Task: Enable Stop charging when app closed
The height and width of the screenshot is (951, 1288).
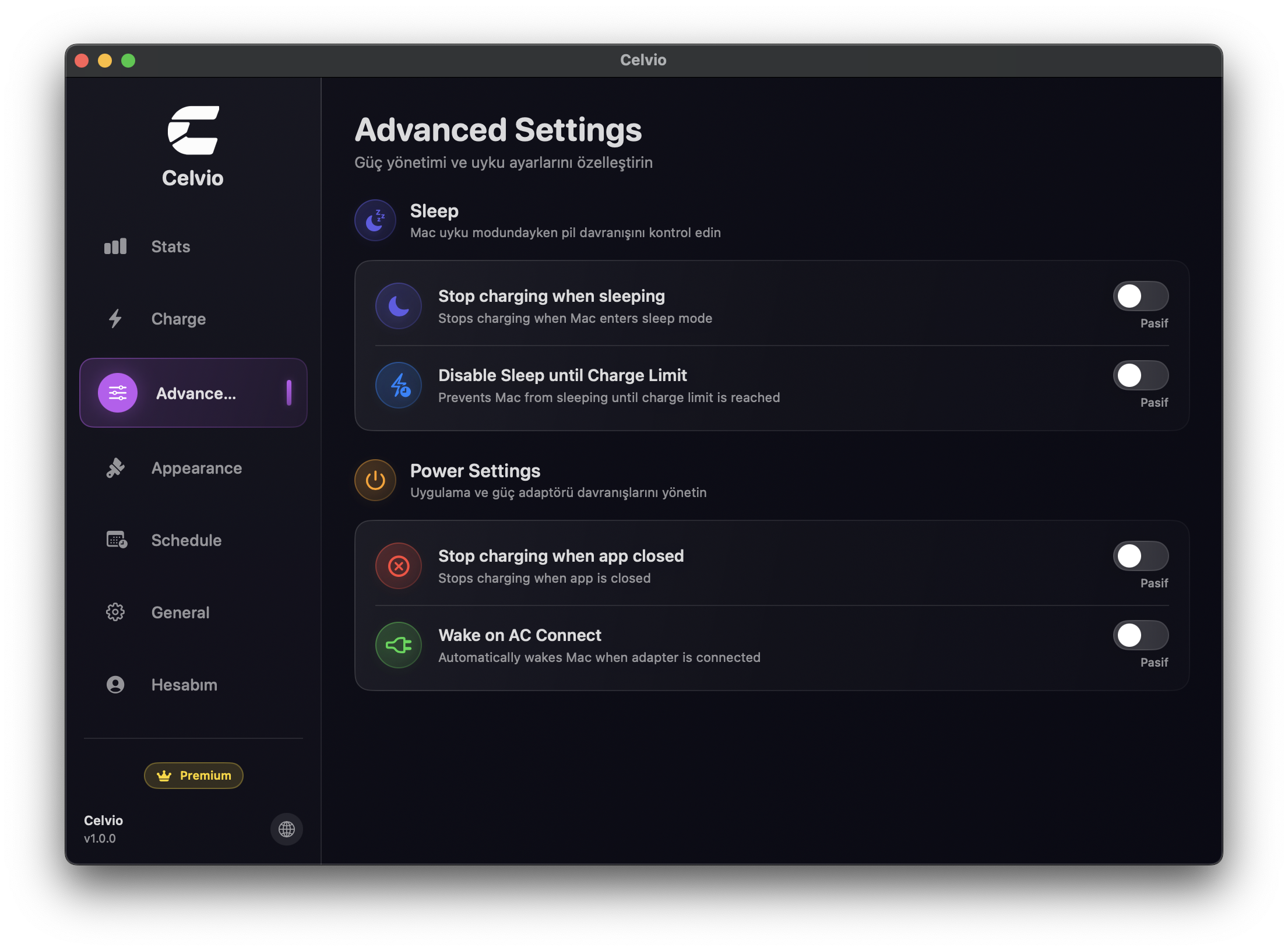Action: (1141, 556)
